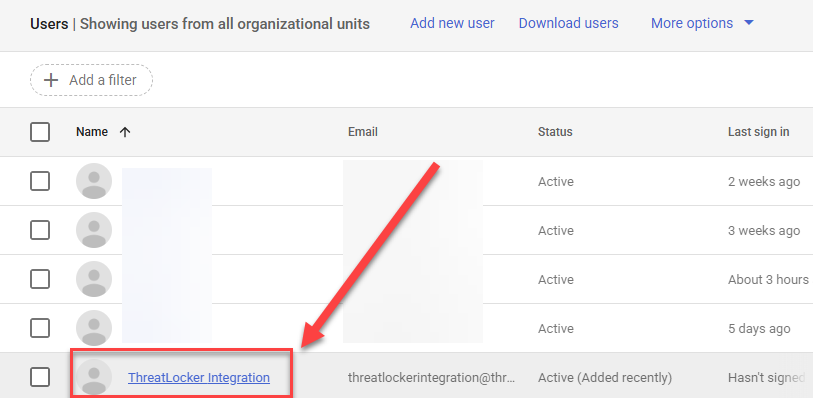Check the box for the 5 days ago user
Viewport: 813px width, 398px height.
point(40,328)
